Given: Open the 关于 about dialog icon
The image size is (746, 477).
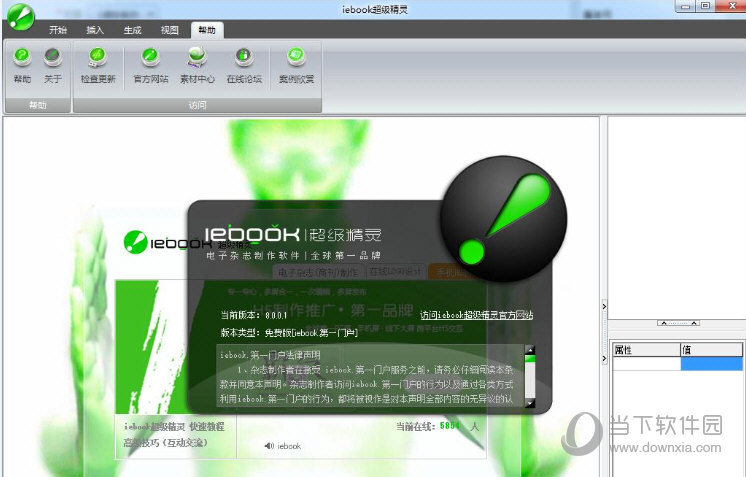Looking at the screenshot, I should coord(53,65).
